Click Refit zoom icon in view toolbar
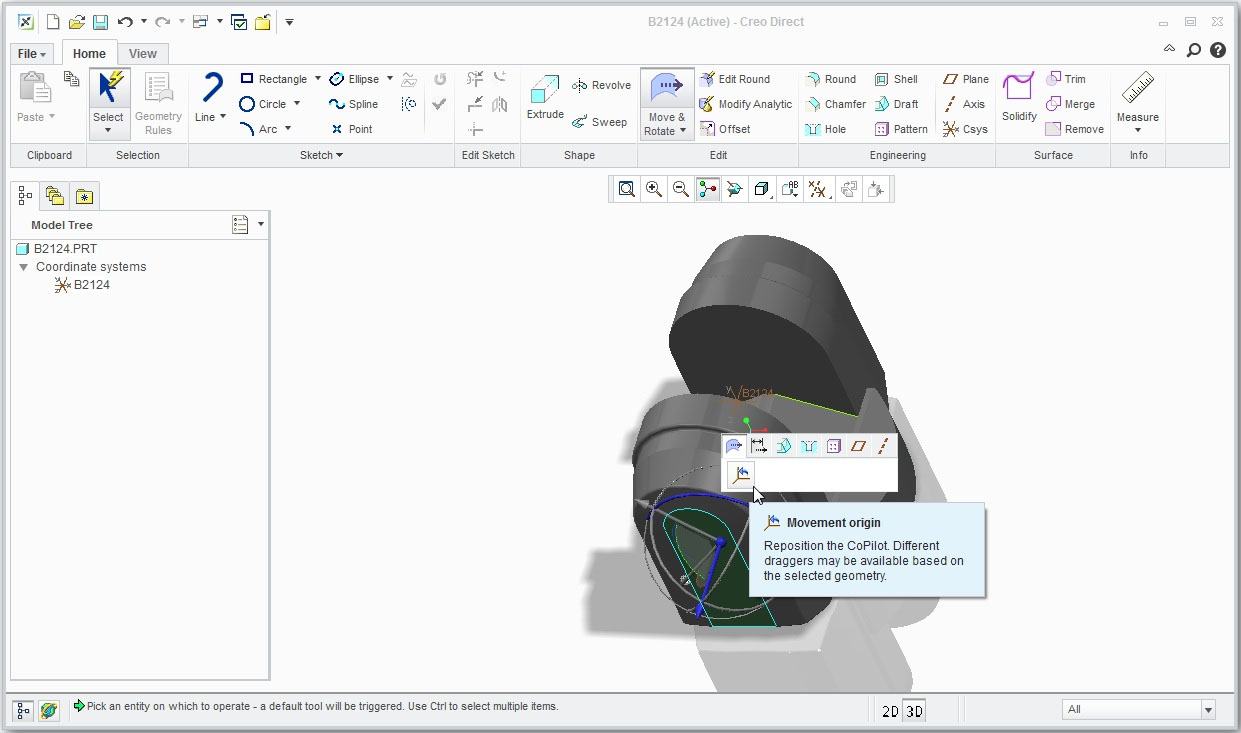 (x=627, y=189)
